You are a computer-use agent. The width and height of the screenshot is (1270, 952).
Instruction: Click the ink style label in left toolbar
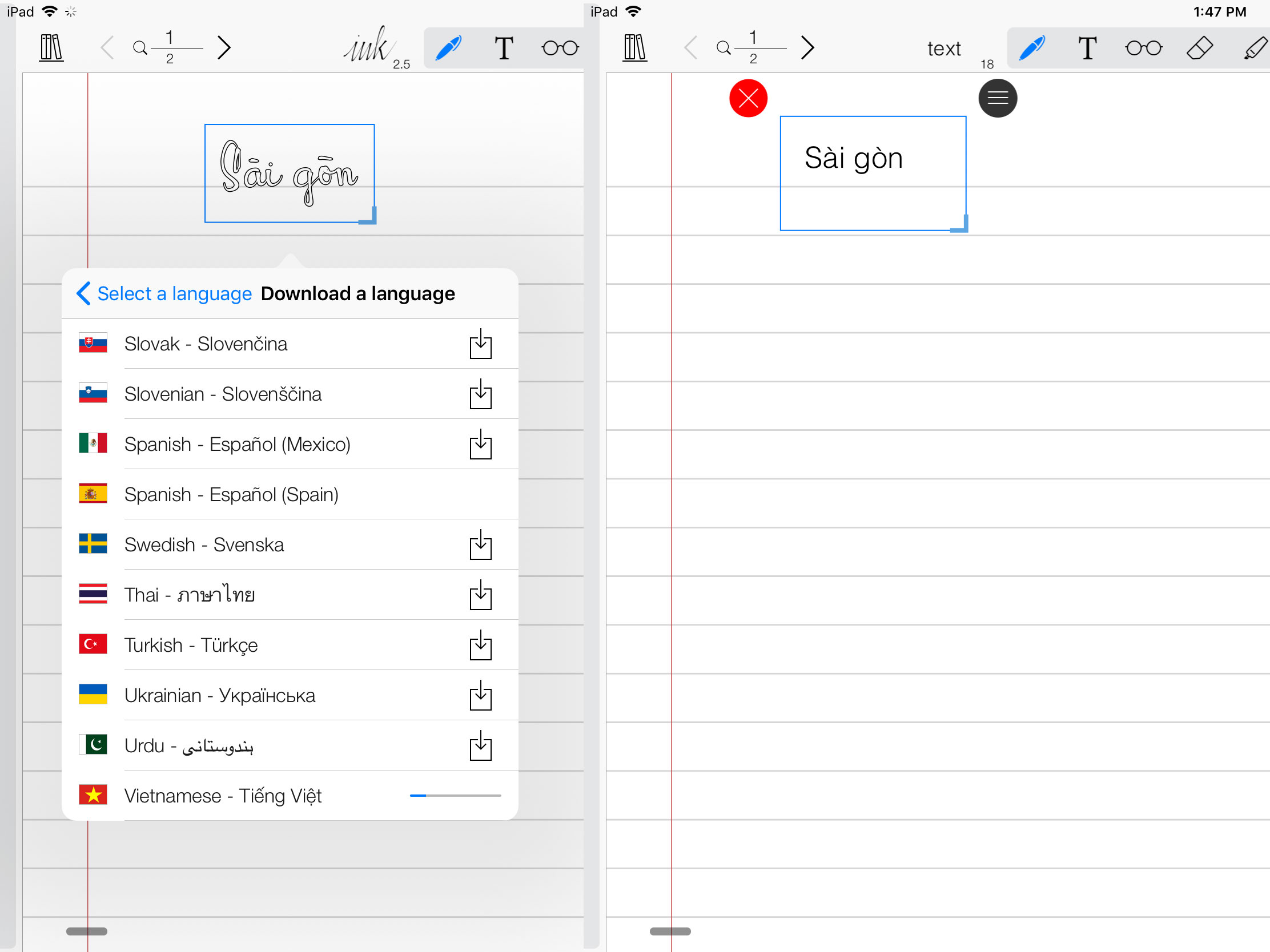coord(367,46)
